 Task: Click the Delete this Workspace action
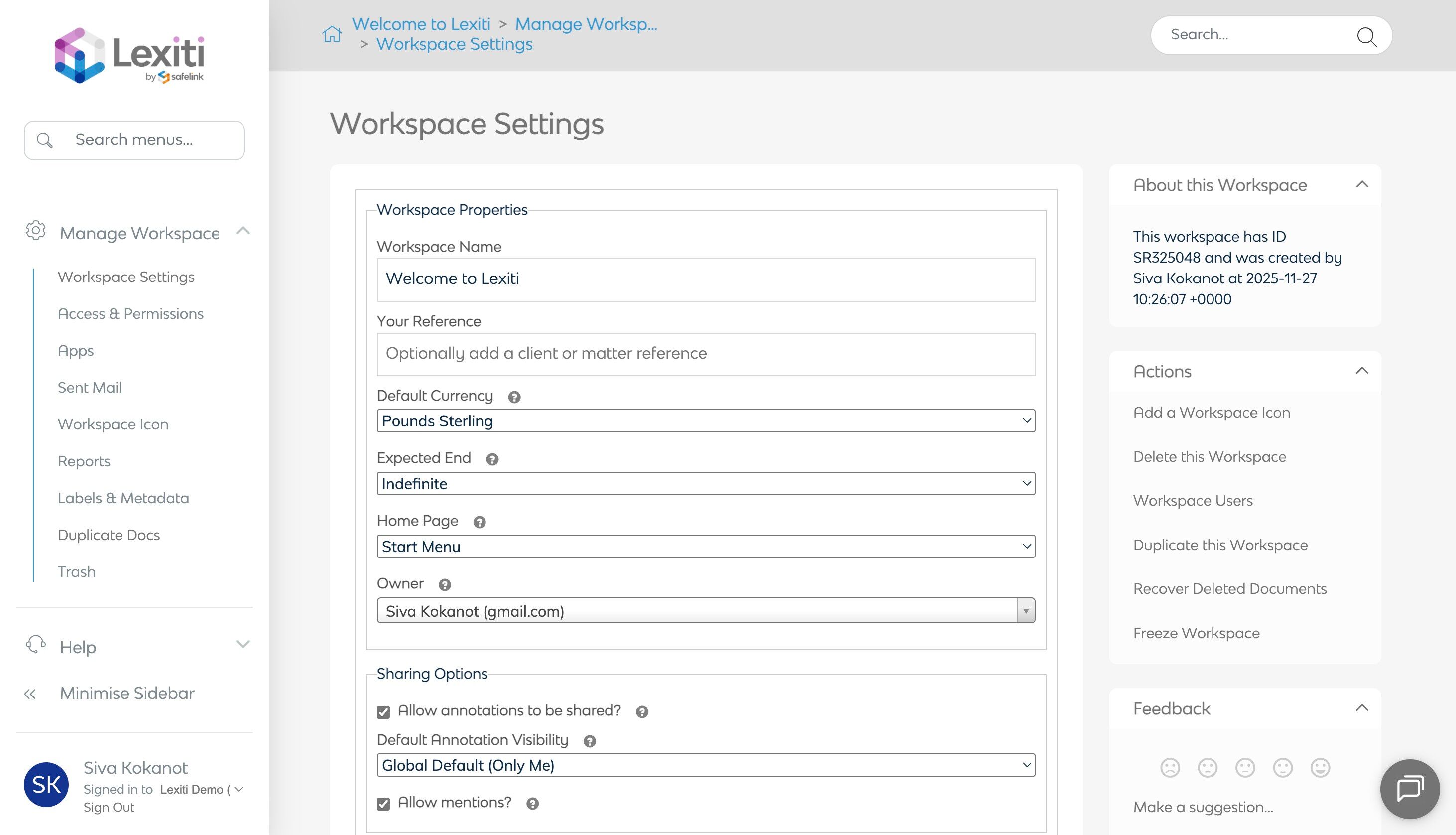point(1209,456)
